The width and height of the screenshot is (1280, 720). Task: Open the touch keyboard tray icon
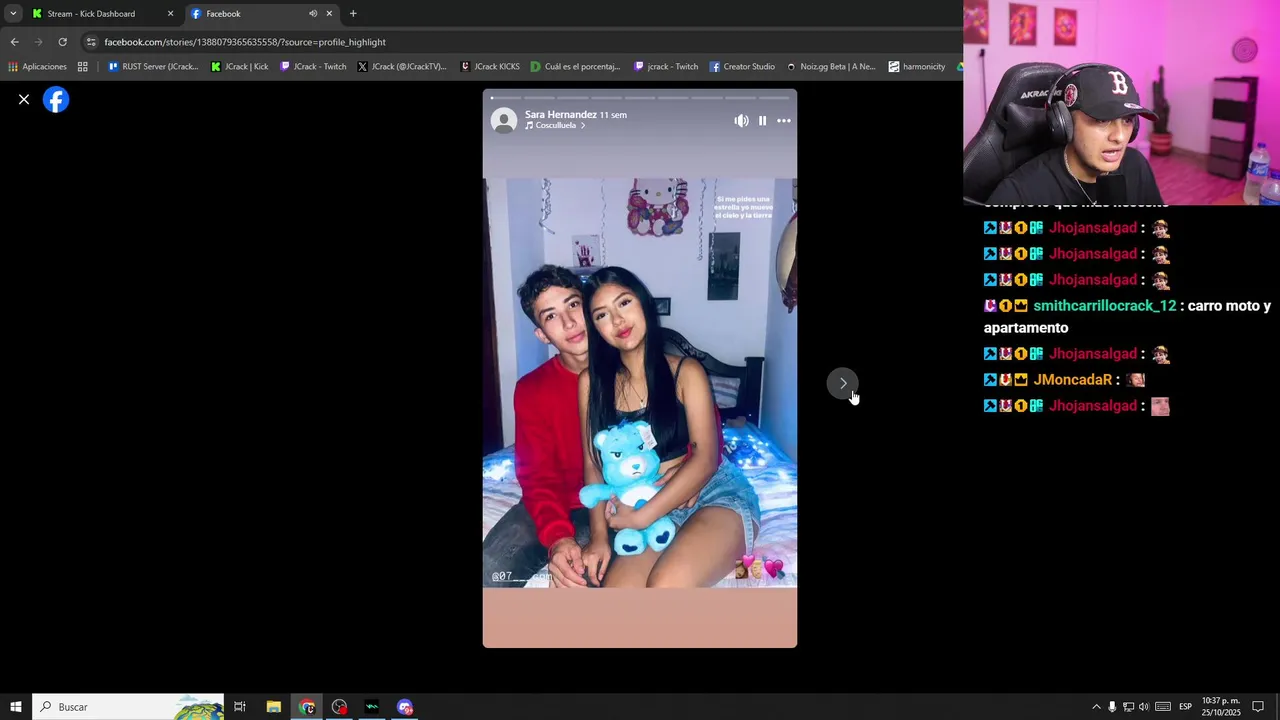(1163, 707)
